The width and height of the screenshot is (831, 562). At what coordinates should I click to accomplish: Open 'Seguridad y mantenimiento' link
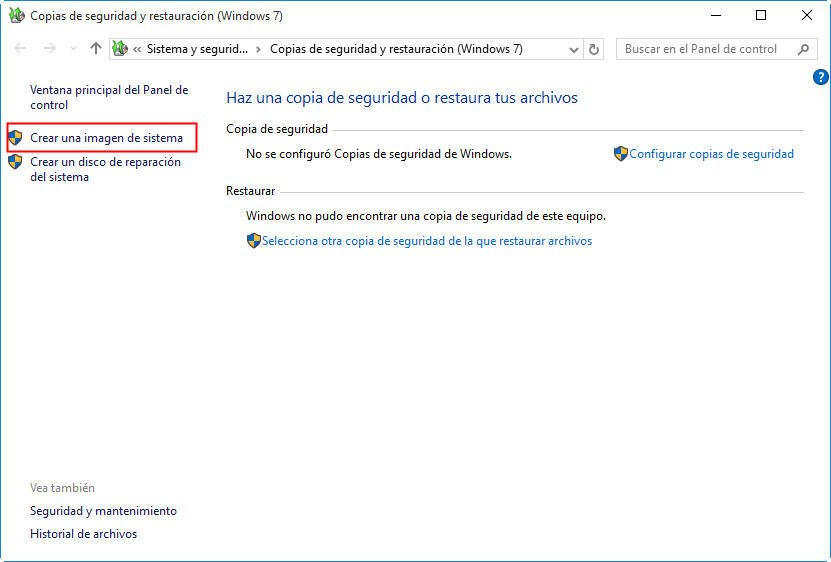click(103, 511)
